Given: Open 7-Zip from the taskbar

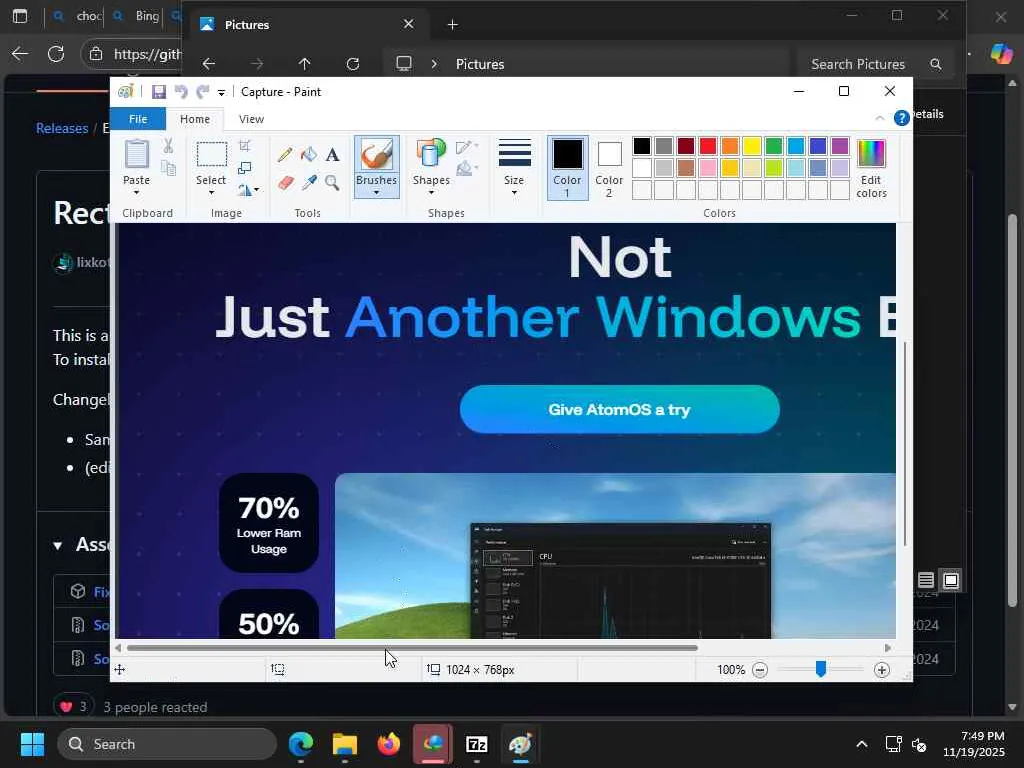Looking at the screenshot, I should [477, 744].
